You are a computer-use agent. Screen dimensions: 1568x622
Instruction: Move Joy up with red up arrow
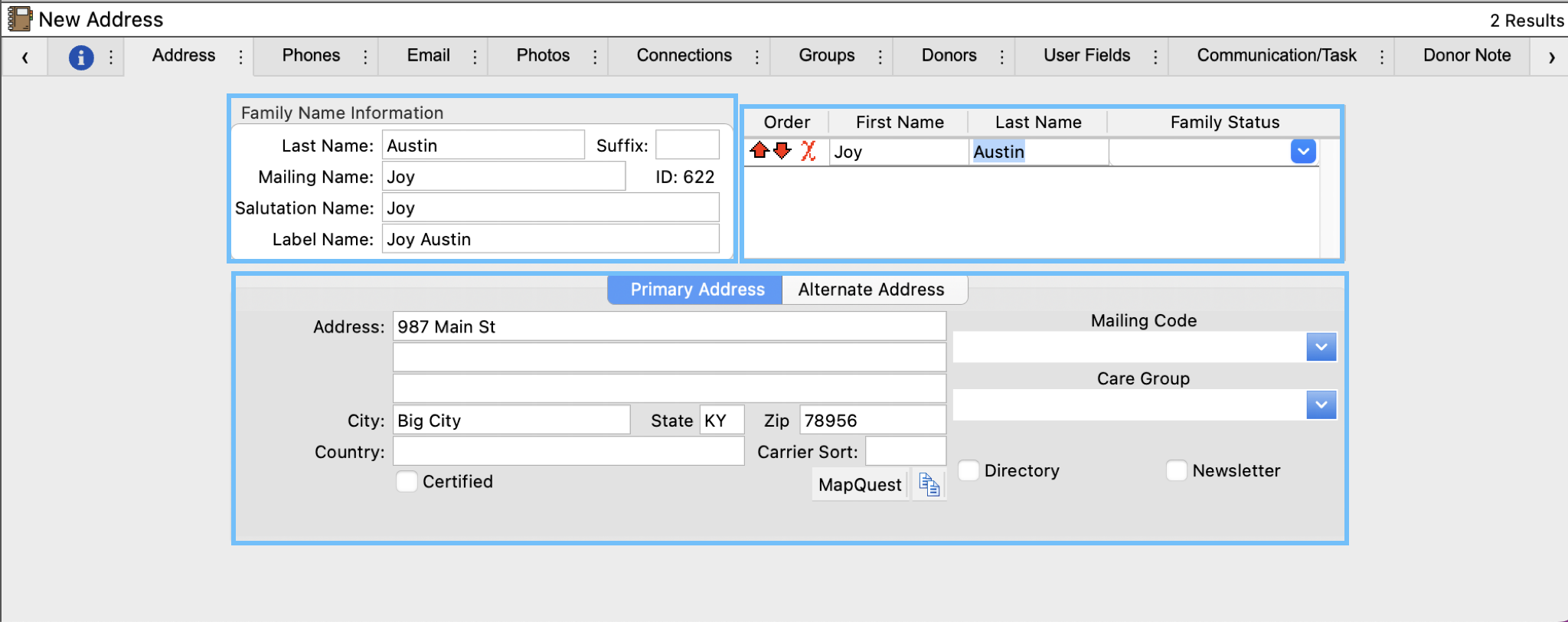(759, 150)
